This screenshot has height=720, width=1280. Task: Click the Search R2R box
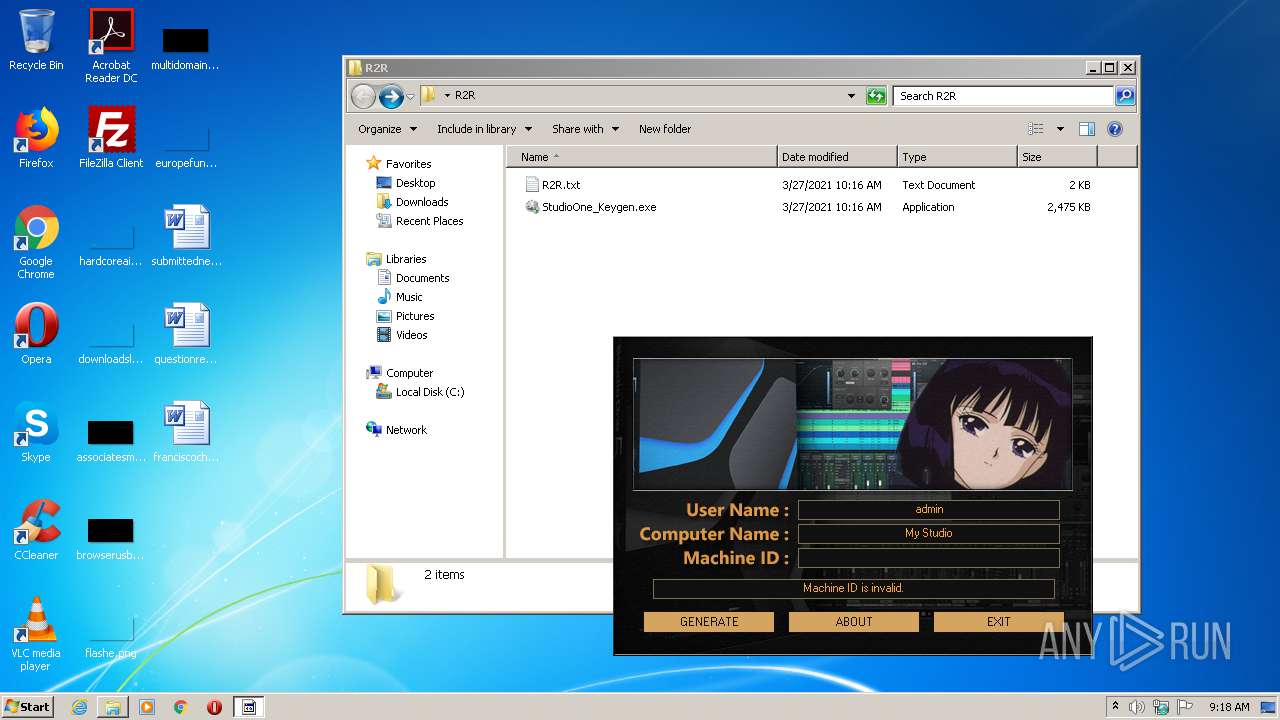pos(1003,96)
